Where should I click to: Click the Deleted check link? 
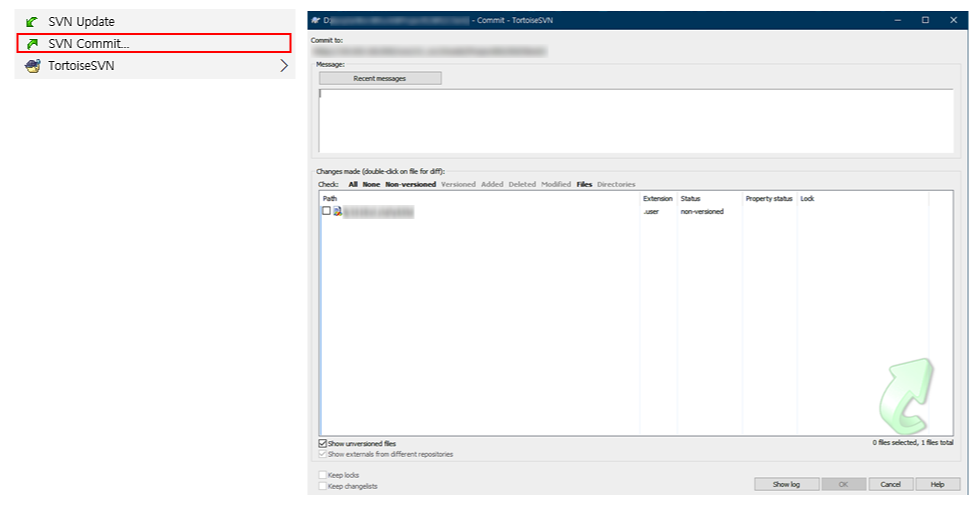522,184
